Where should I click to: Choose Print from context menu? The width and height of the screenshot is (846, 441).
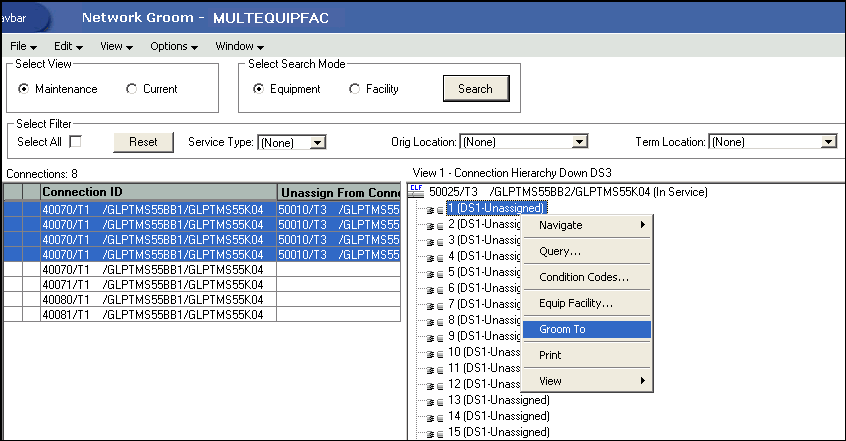(x=587, y=355)
